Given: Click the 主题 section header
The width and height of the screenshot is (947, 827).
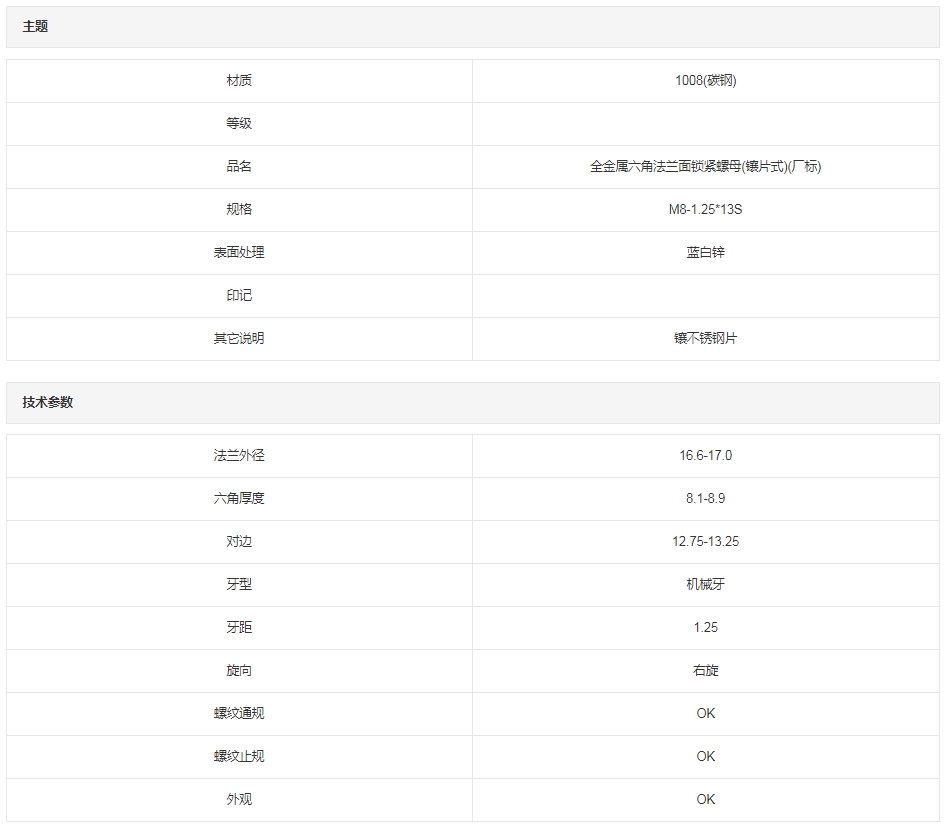Looking at the screenshot, I should pyautogui.click(x=36, y=27).
